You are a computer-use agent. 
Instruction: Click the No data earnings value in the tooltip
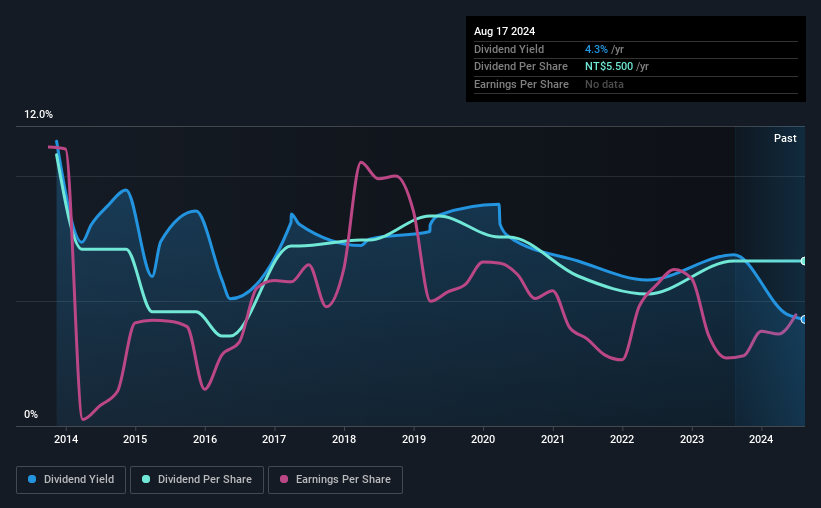603,84
